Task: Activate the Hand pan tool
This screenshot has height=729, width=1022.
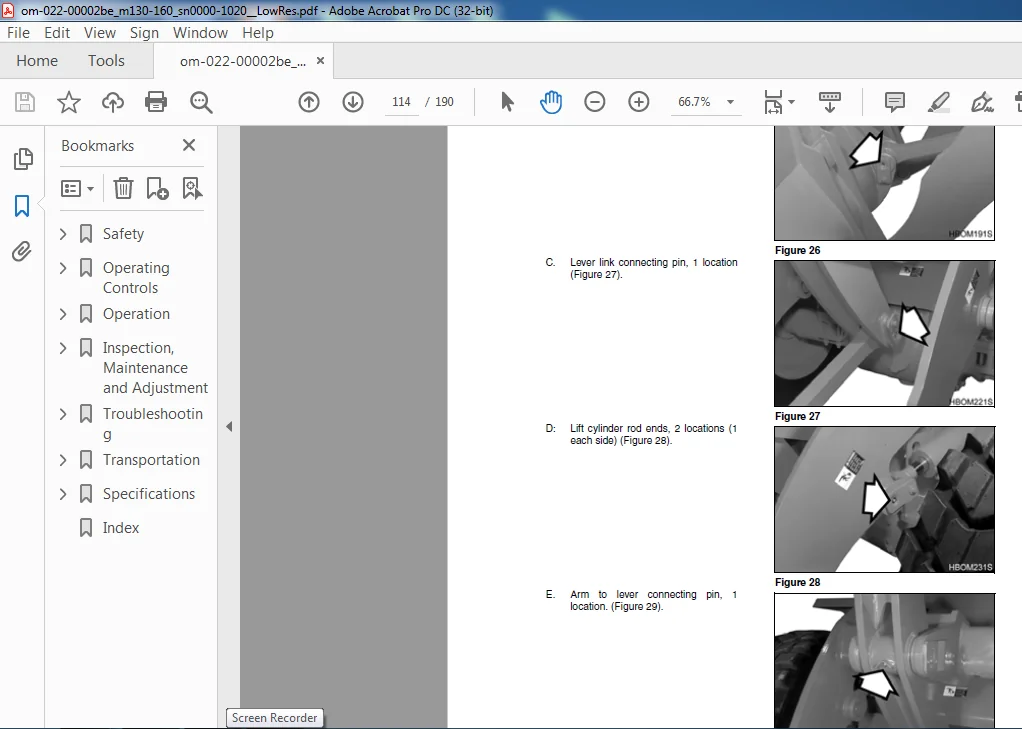Action: (551, 102)
